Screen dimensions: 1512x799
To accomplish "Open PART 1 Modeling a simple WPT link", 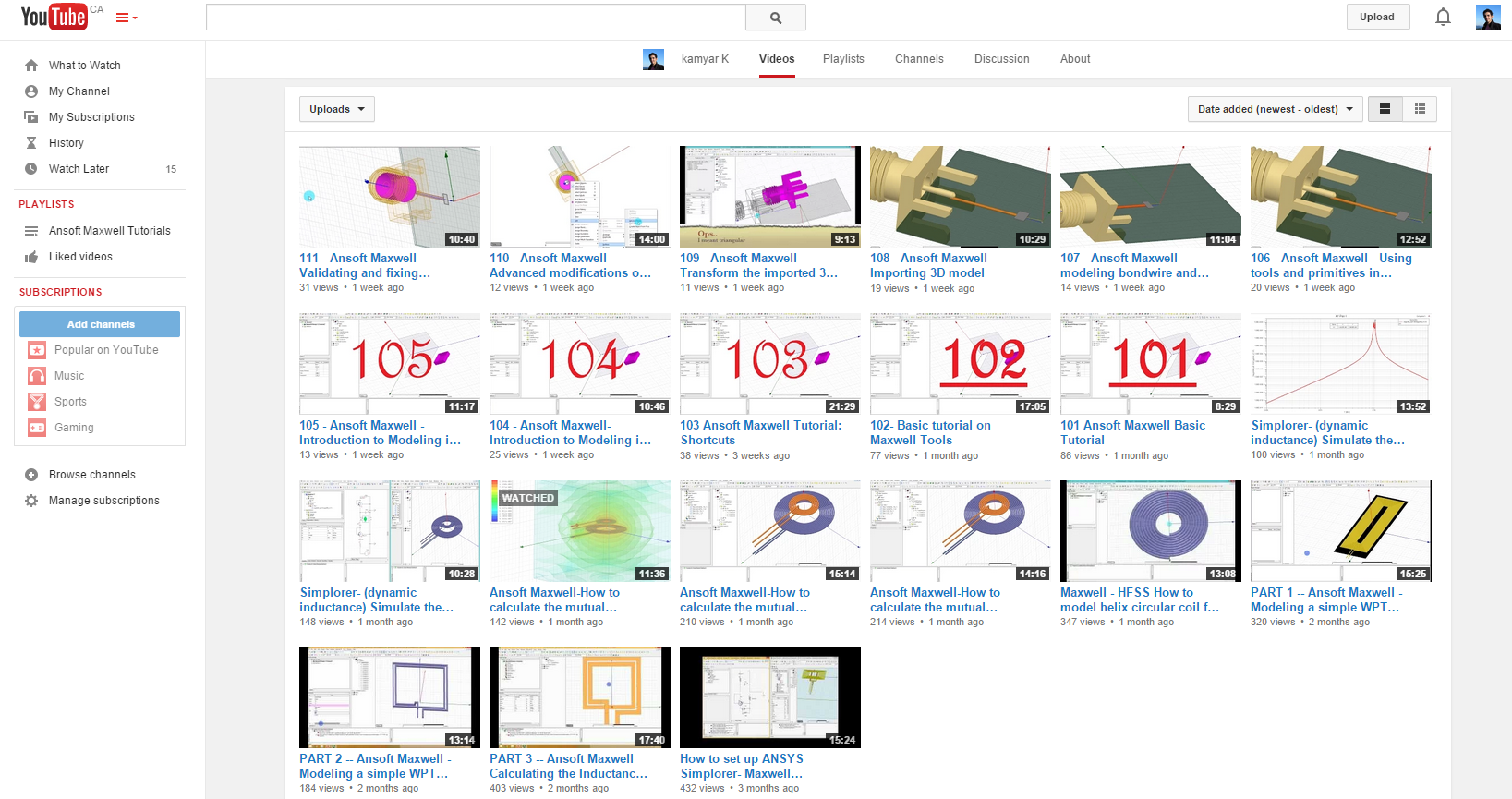I will (1326, 599).
